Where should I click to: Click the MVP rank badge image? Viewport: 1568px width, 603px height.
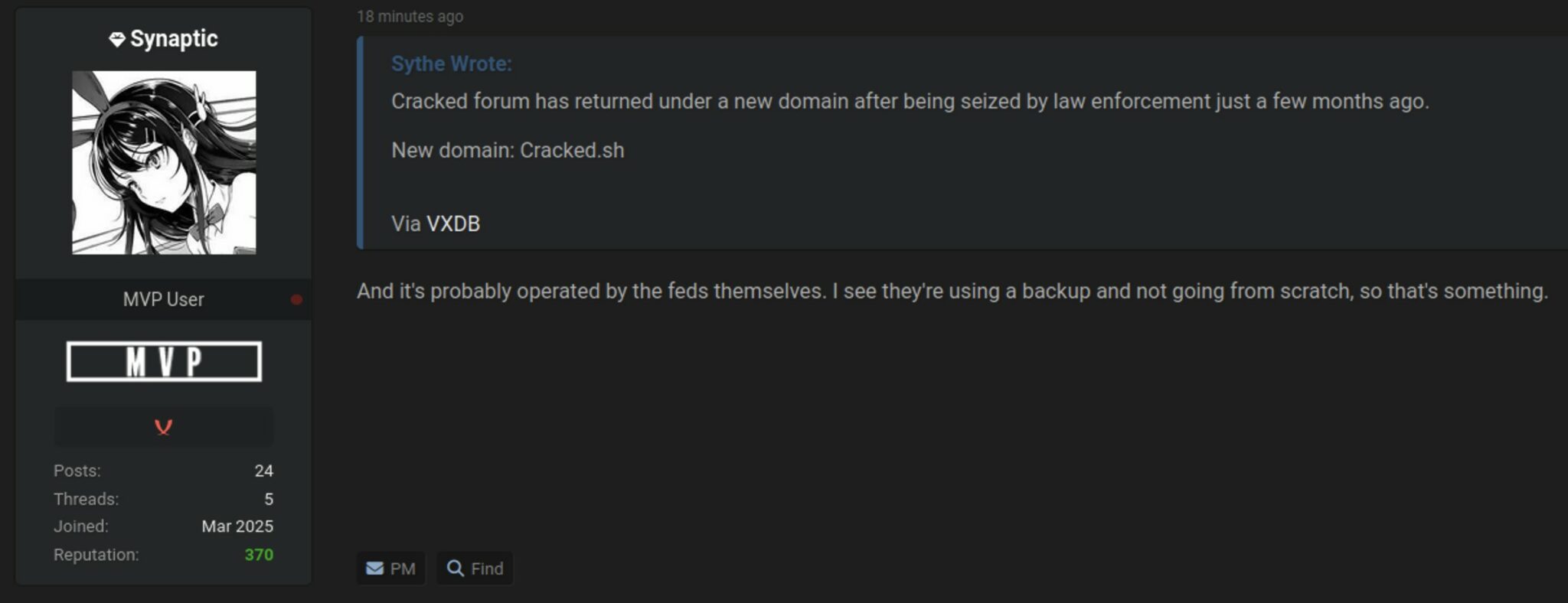tap(164, 361)
